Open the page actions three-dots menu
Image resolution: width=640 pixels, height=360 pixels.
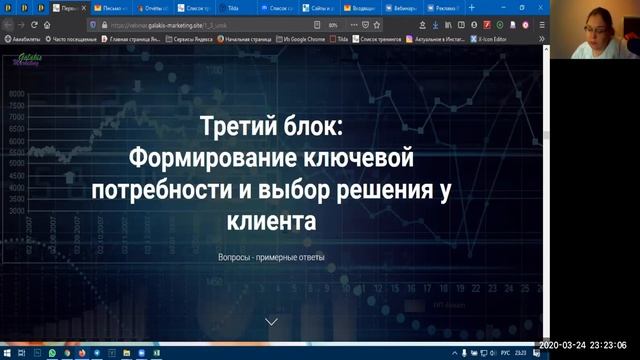(x=354, y=25)
